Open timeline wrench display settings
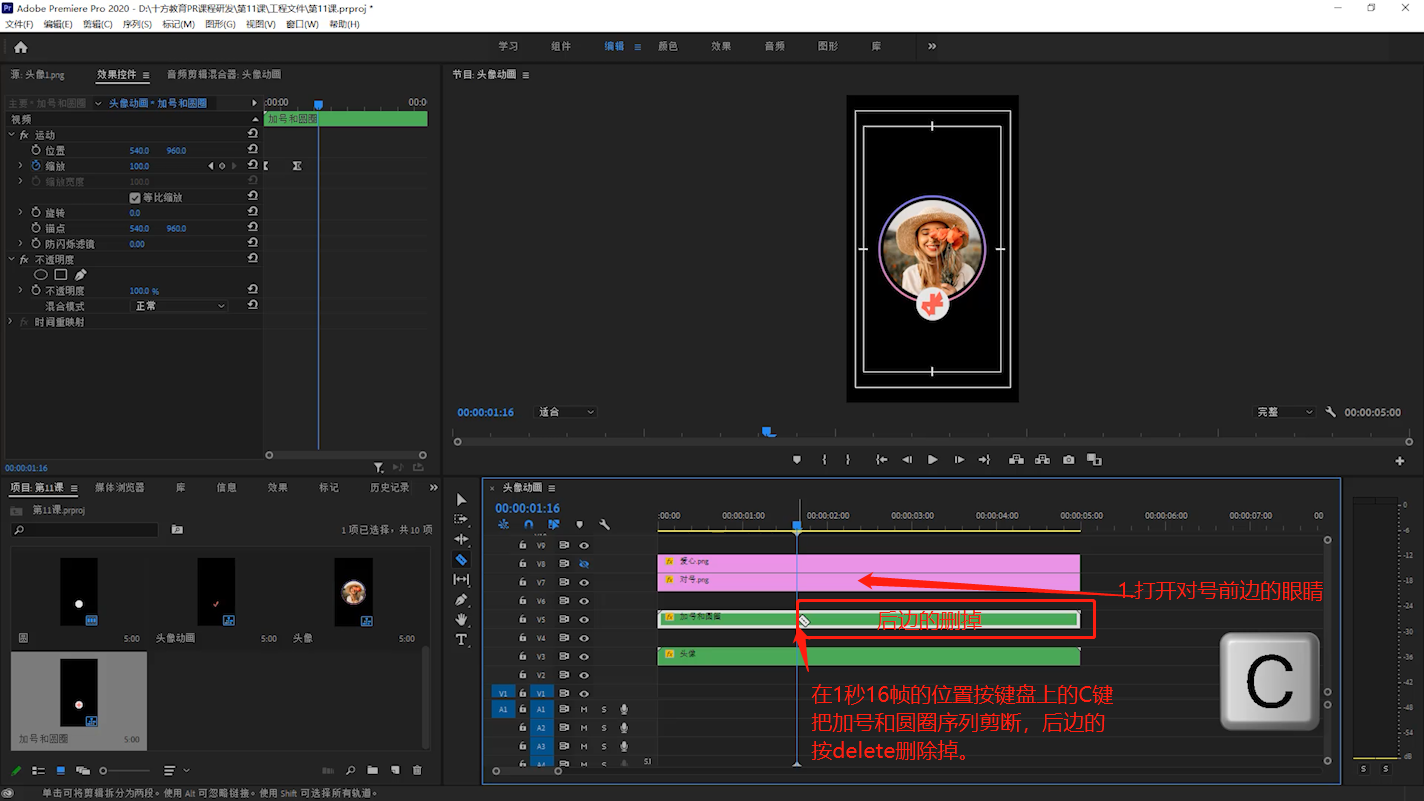The image size is (1424, 801). click(605, 525)
